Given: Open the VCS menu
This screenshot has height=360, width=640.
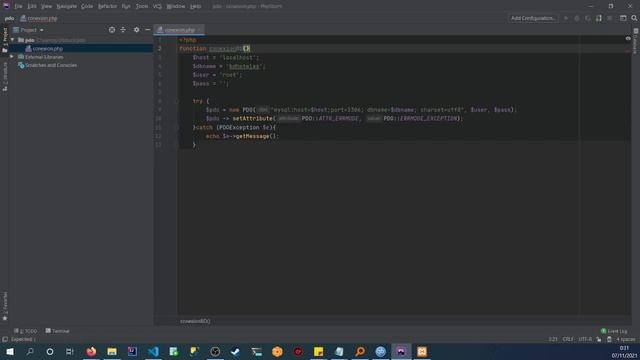Looking at the screenshot, I should click(158, 6).
